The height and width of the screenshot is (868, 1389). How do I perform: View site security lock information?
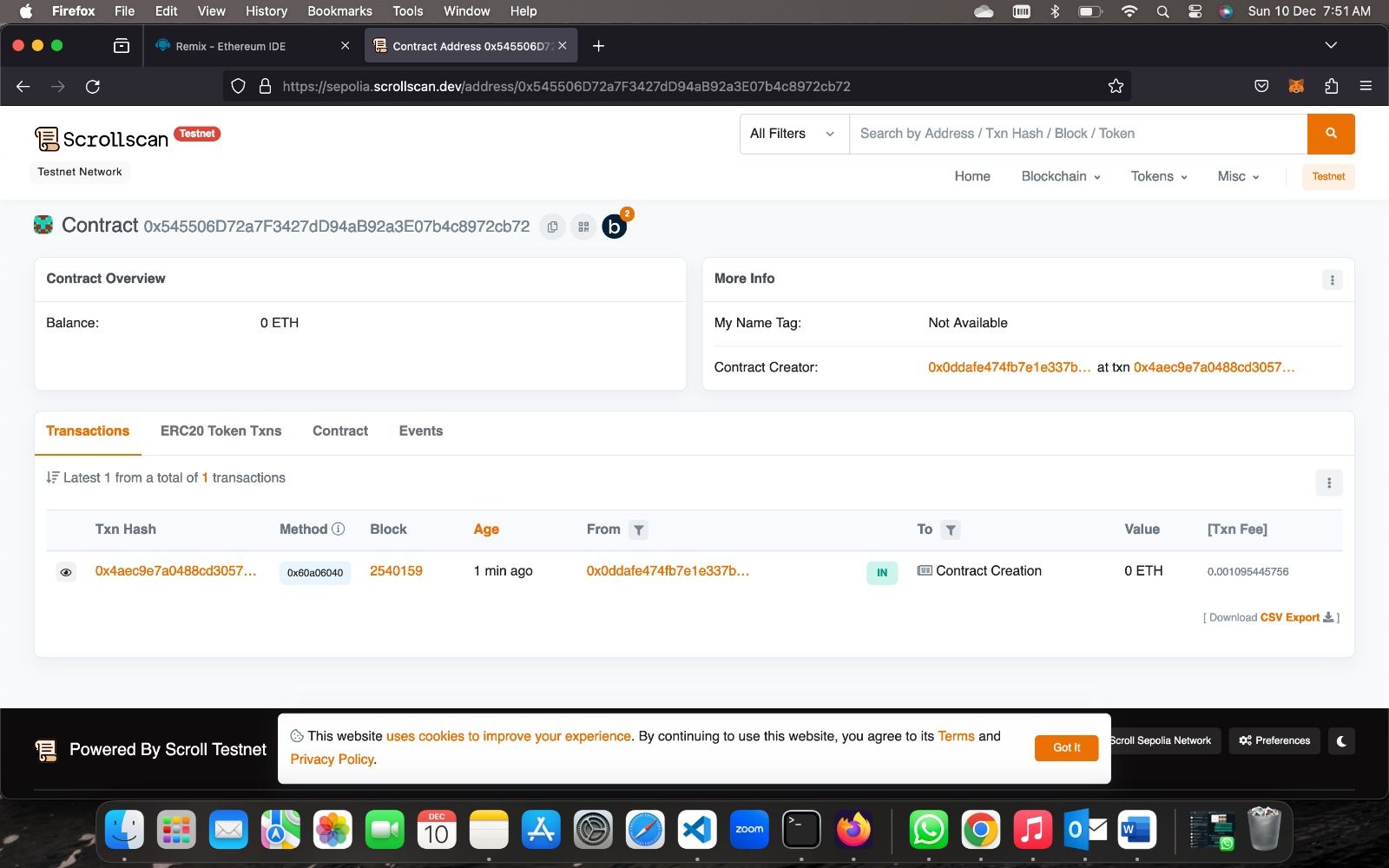tap(265, 86)
